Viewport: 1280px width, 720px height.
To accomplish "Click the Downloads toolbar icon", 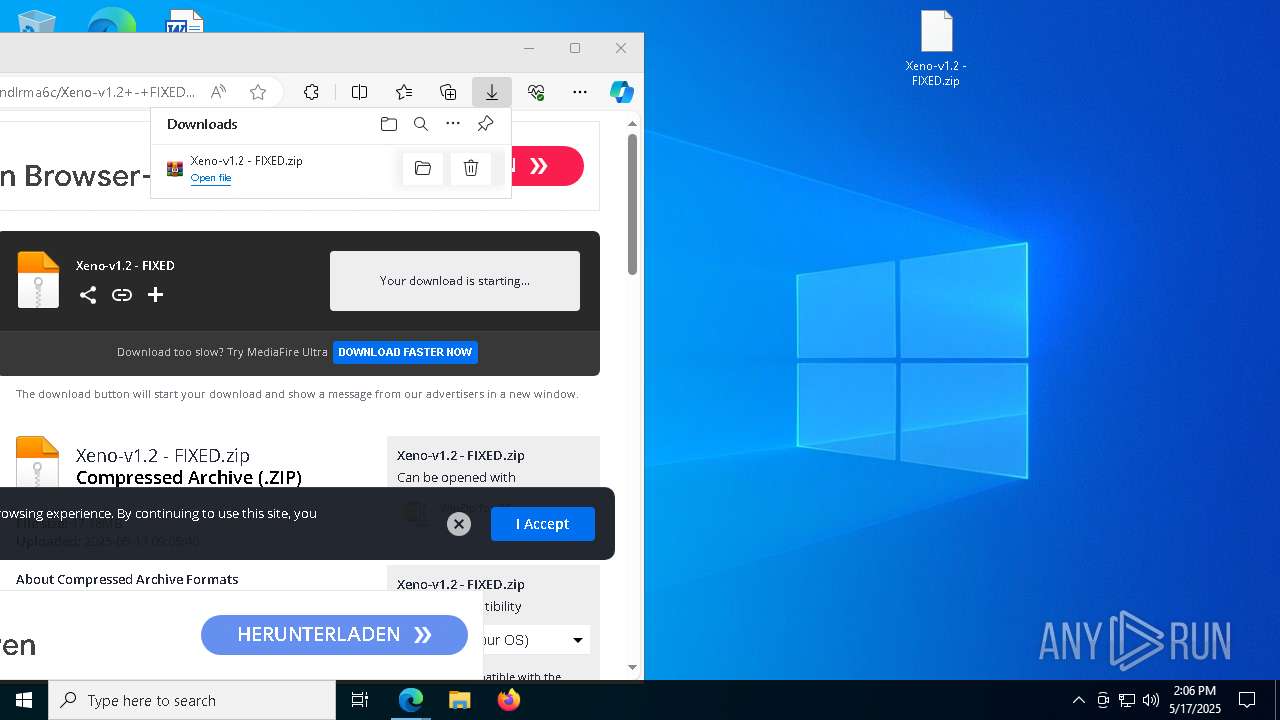I will (492, 92).
